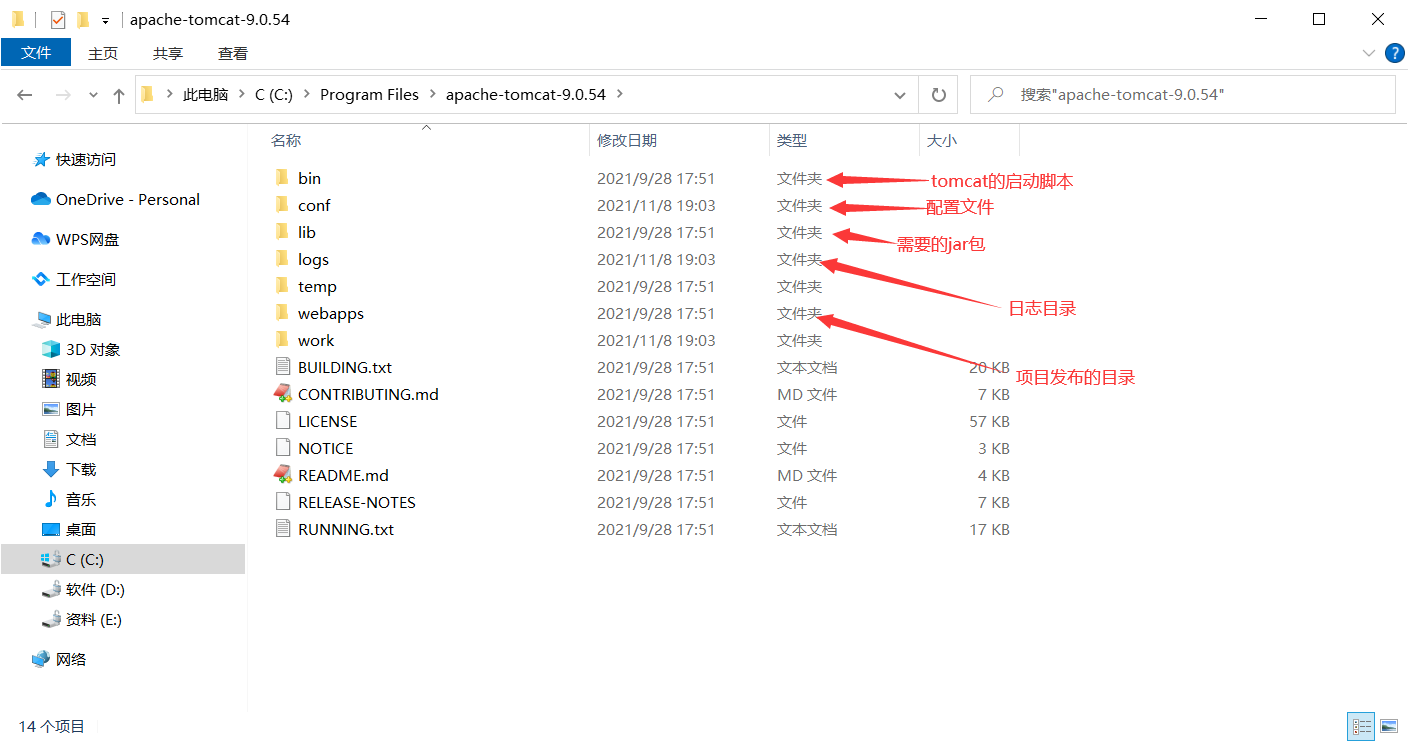Screen dimensions: 1409x742
Task: Switch to details view layout icon
Action: (x=1360, y=726)
